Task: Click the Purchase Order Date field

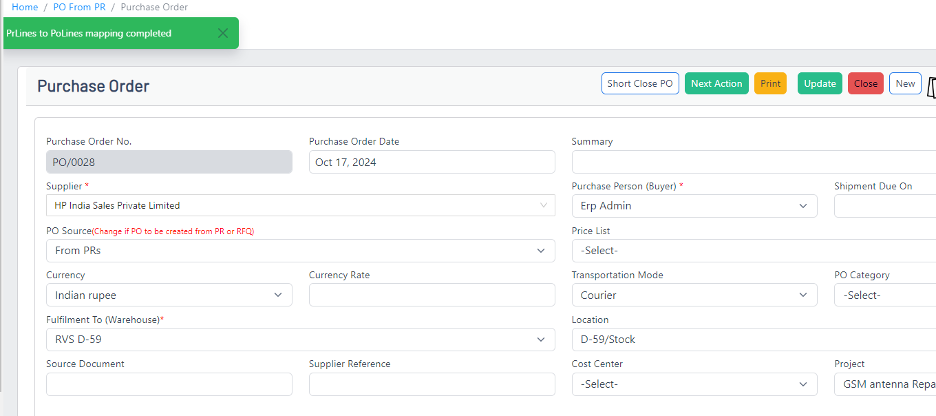Action: [431, 162]
